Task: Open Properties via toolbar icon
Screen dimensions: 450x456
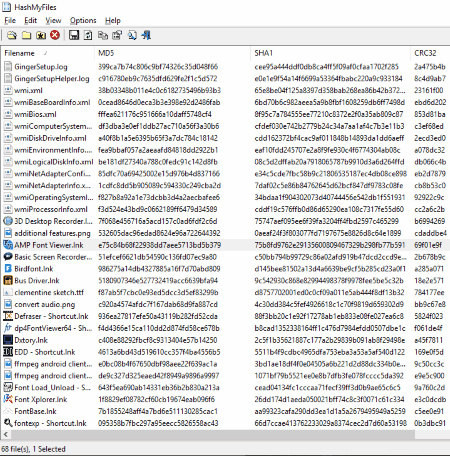Action: click(117, 35)
